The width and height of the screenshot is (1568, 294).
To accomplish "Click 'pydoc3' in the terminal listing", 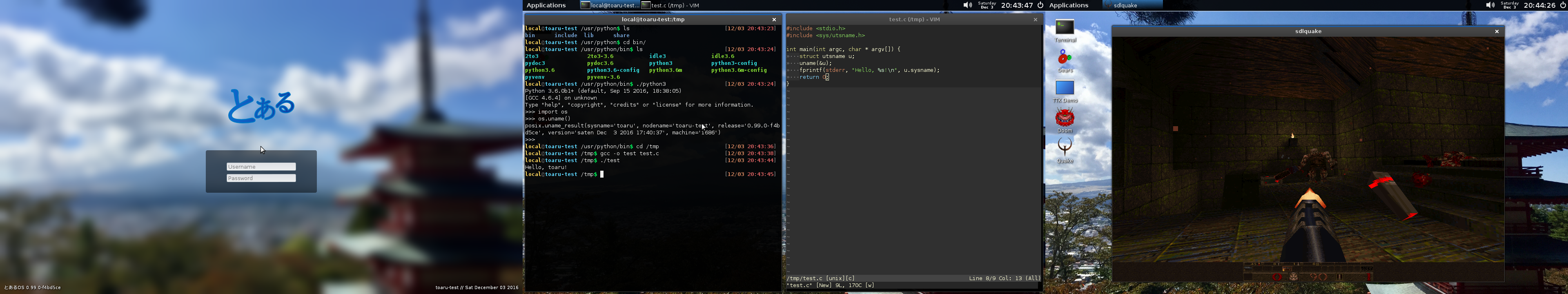I will pos(535,63).
